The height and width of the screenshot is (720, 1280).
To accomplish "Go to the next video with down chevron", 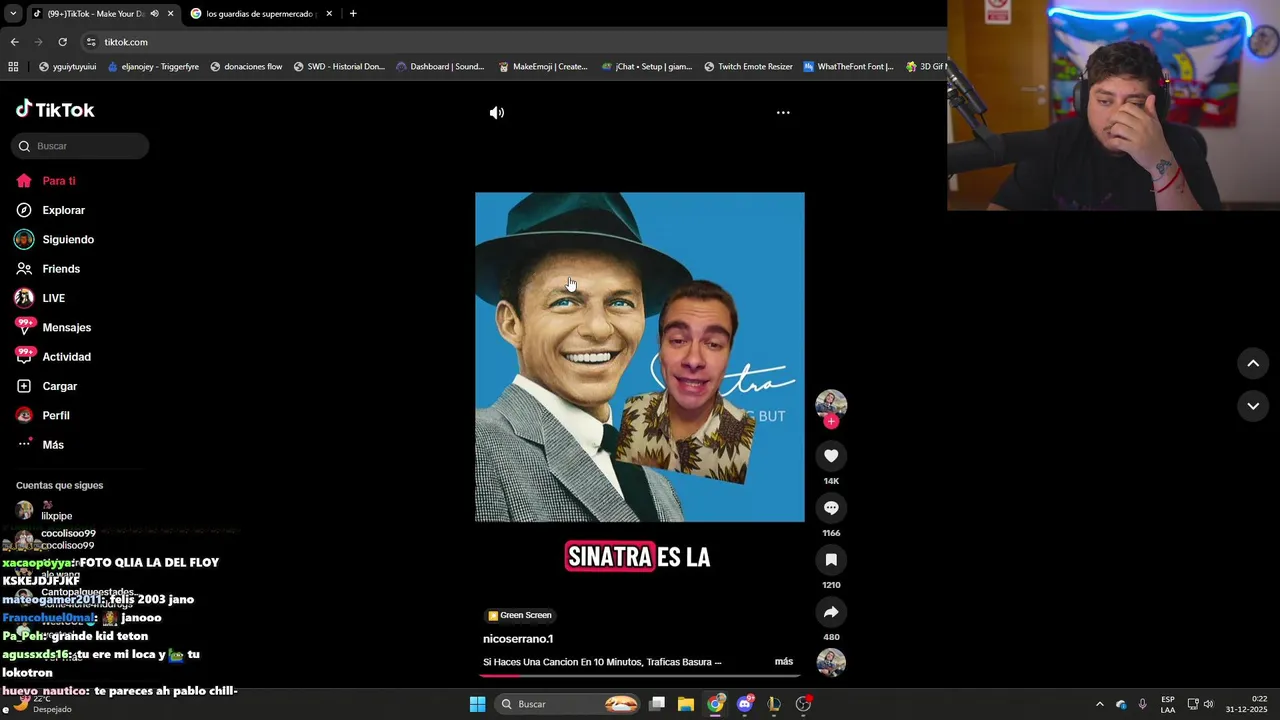I will [1253, 406].
